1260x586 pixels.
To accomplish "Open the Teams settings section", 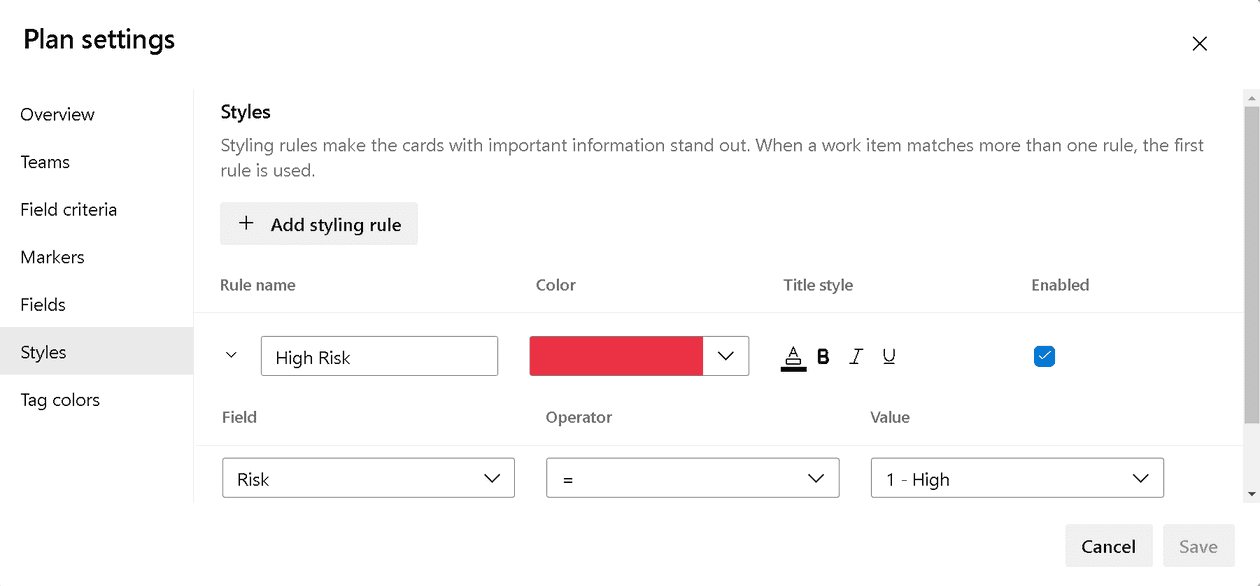I will coord(45,161).
